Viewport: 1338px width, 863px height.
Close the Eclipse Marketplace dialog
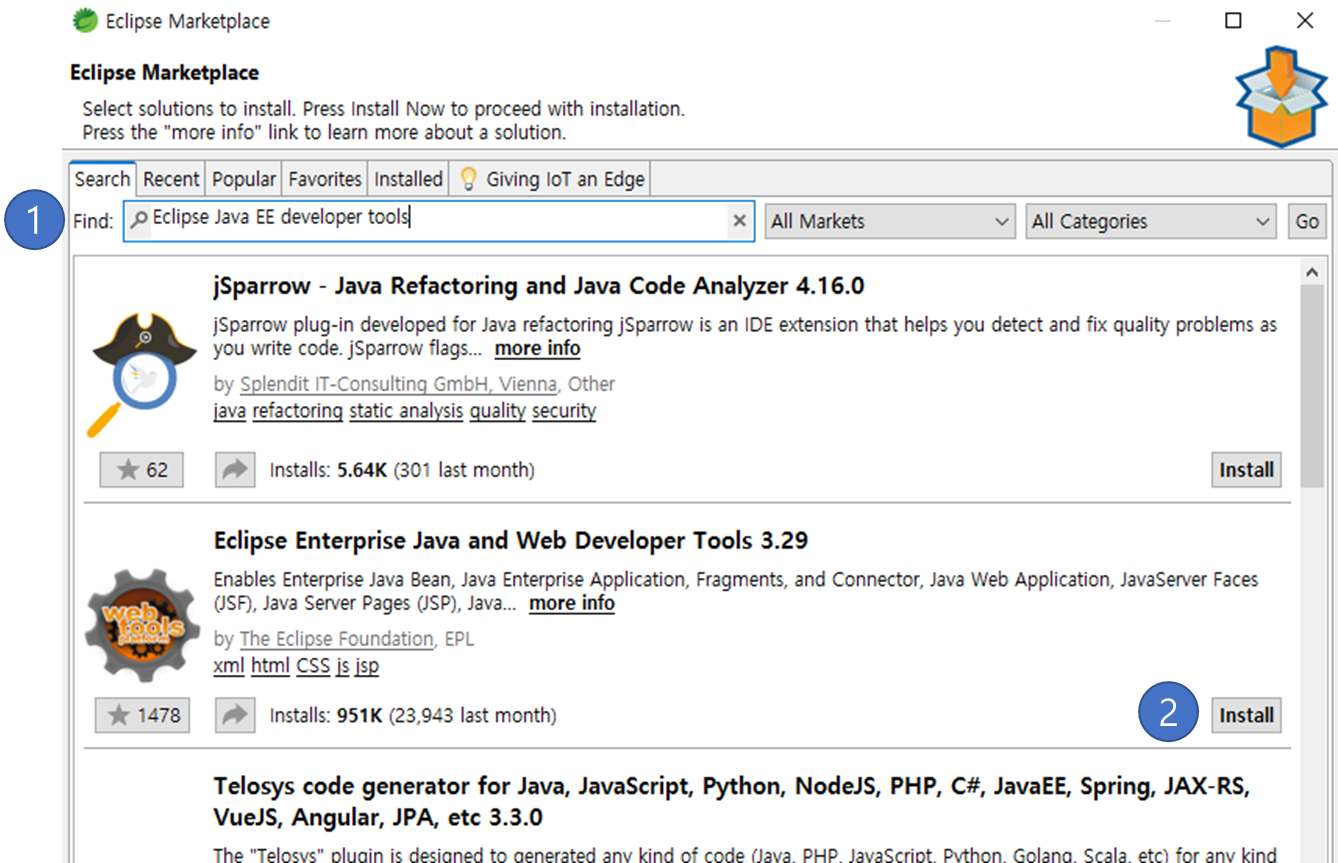point(1304,20)
